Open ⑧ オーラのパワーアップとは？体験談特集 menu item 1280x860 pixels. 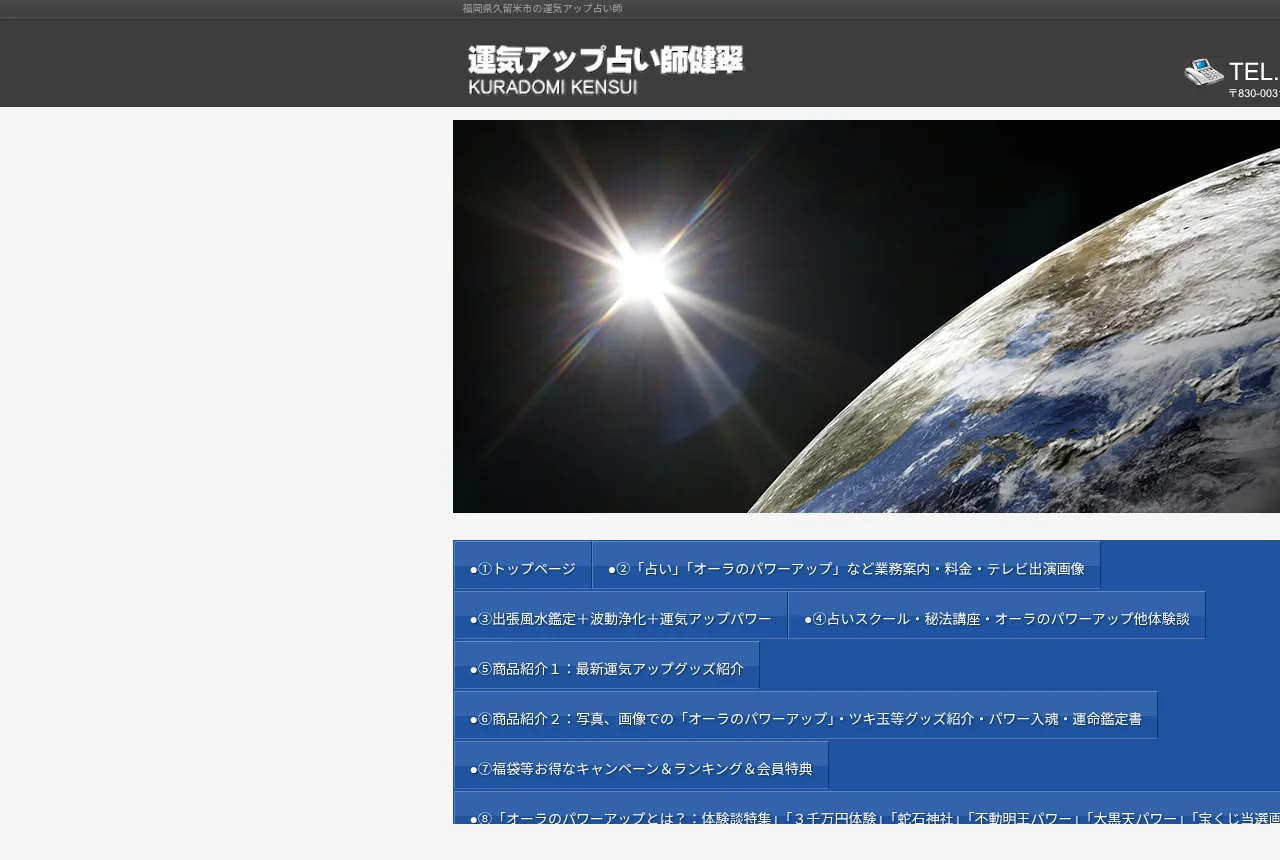click(867, 808)
